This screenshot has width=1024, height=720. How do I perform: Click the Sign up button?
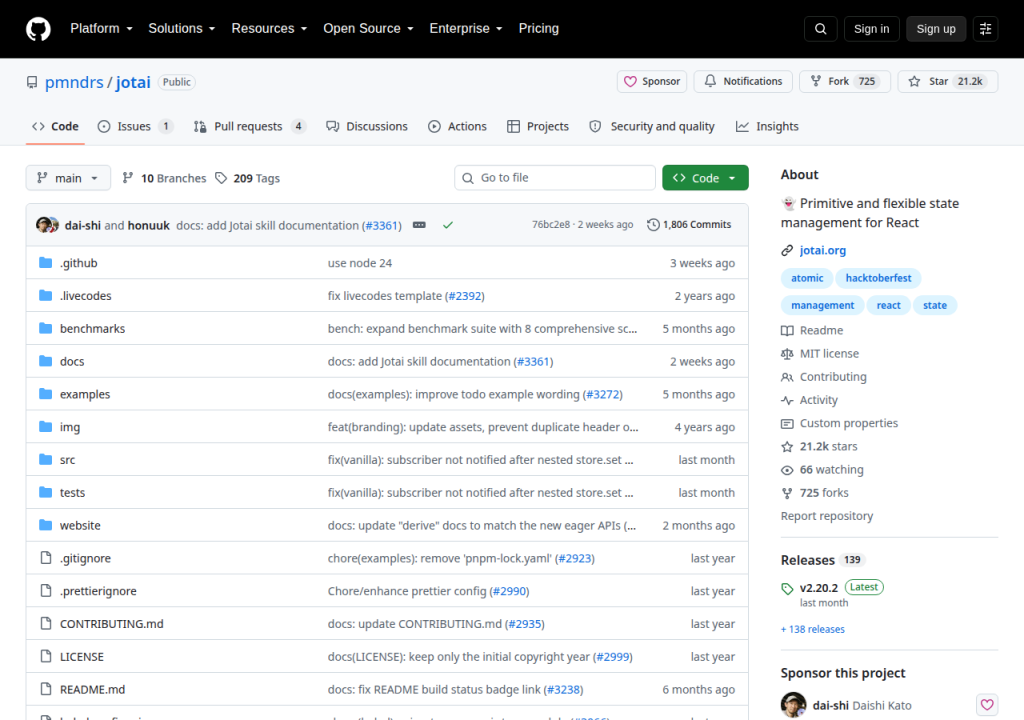(x=936, y=29)
